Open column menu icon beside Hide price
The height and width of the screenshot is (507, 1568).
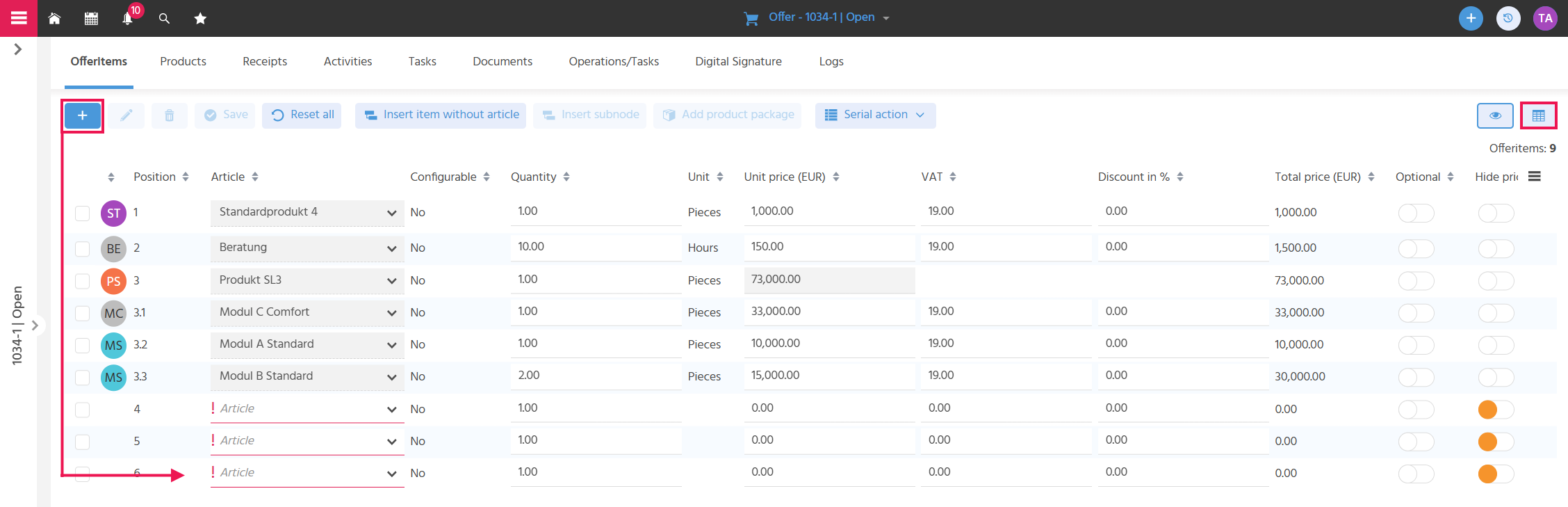1535,177
